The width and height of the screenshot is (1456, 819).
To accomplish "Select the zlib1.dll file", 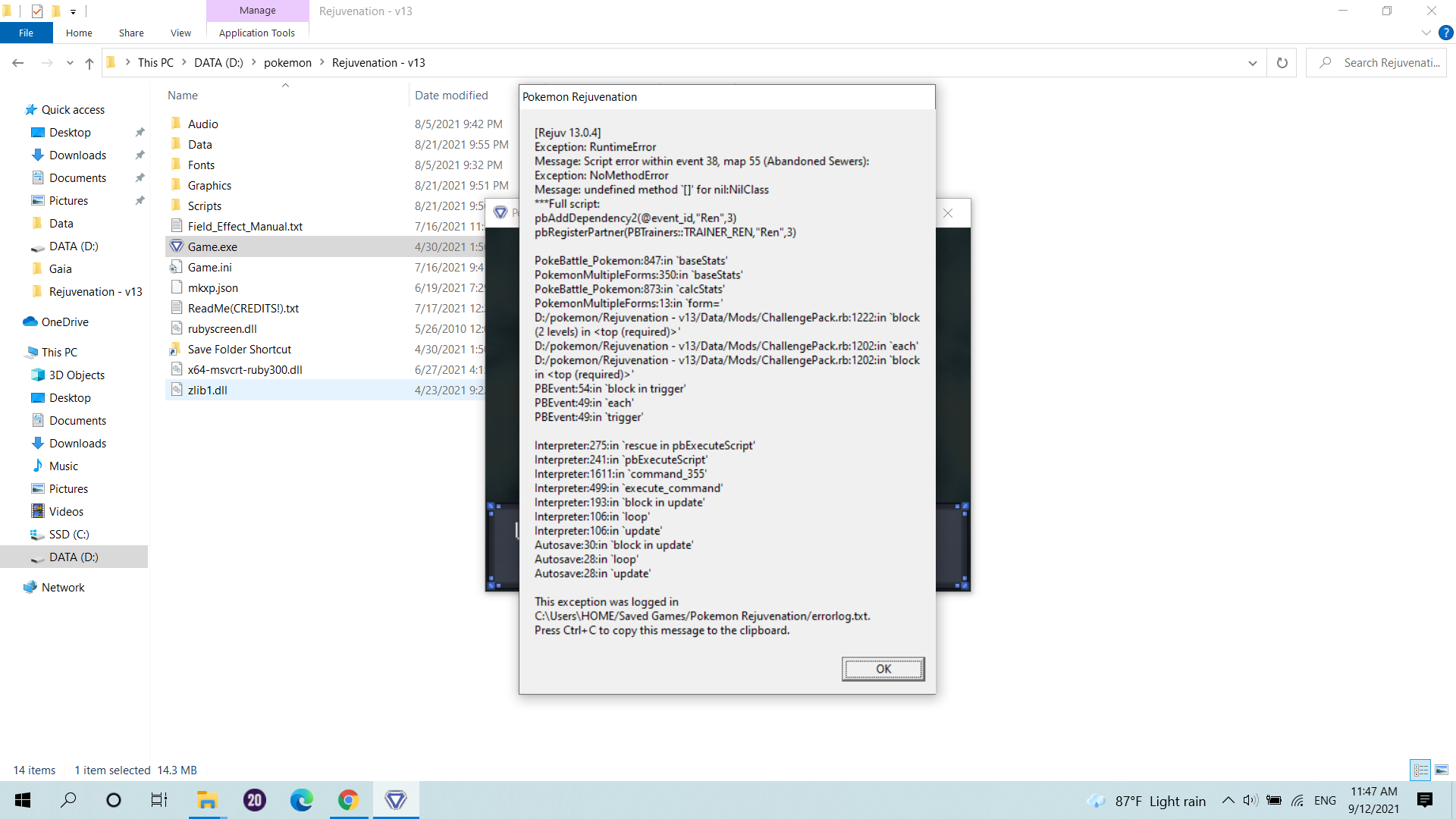I will (x=207, y=391).
